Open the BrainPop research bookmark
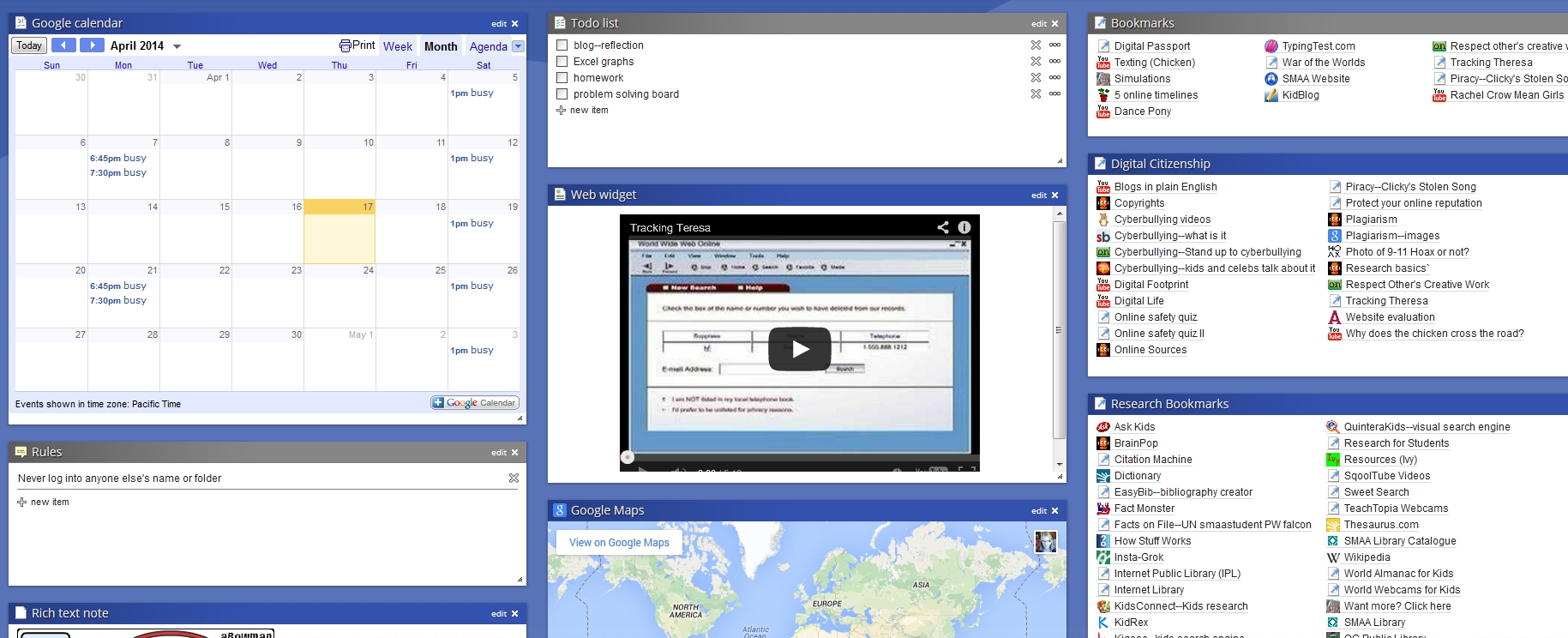This screenshot has width=1568, height=638. 1136,443
